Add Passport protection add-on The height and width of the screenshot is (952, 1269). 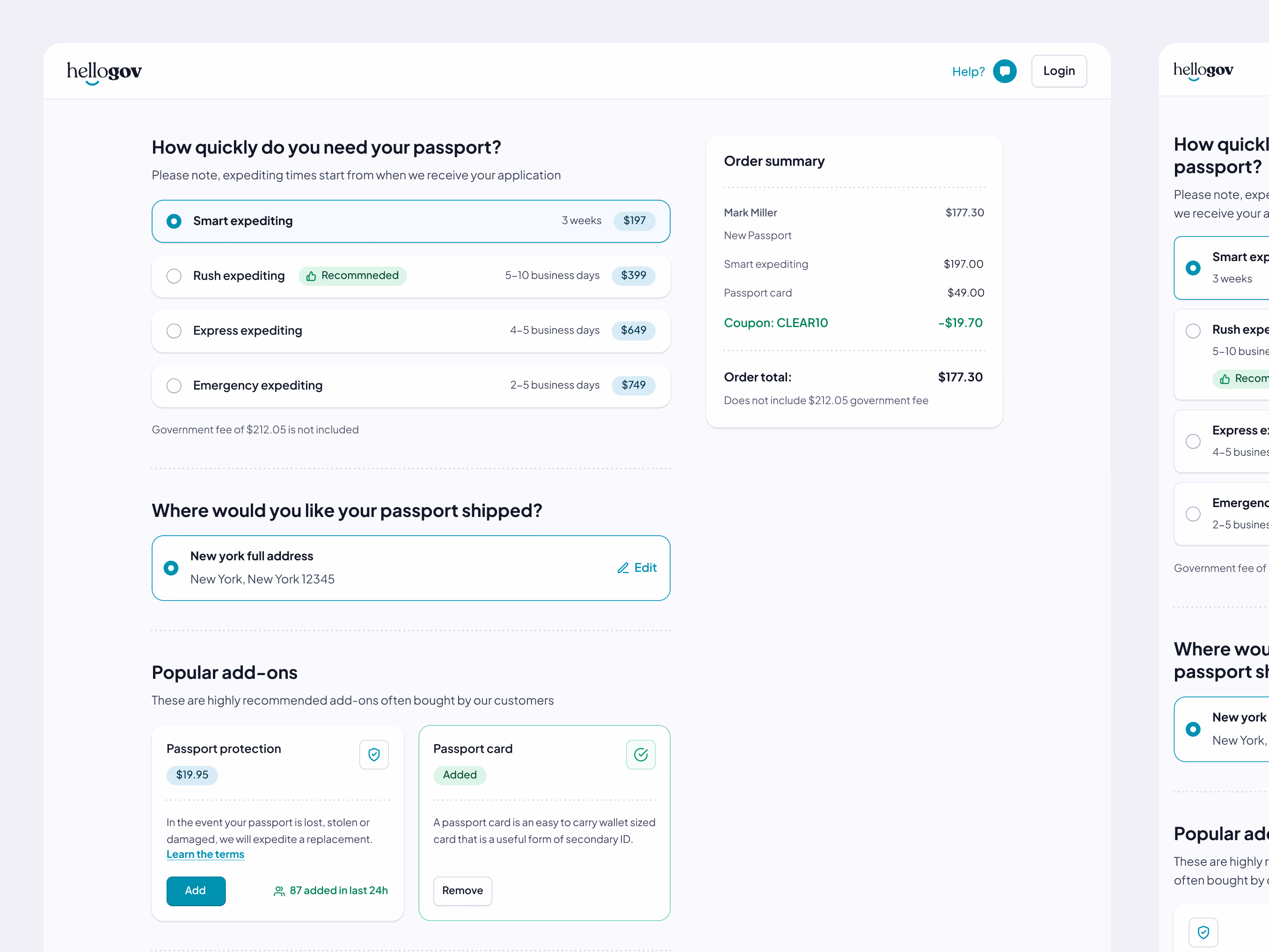196,891
